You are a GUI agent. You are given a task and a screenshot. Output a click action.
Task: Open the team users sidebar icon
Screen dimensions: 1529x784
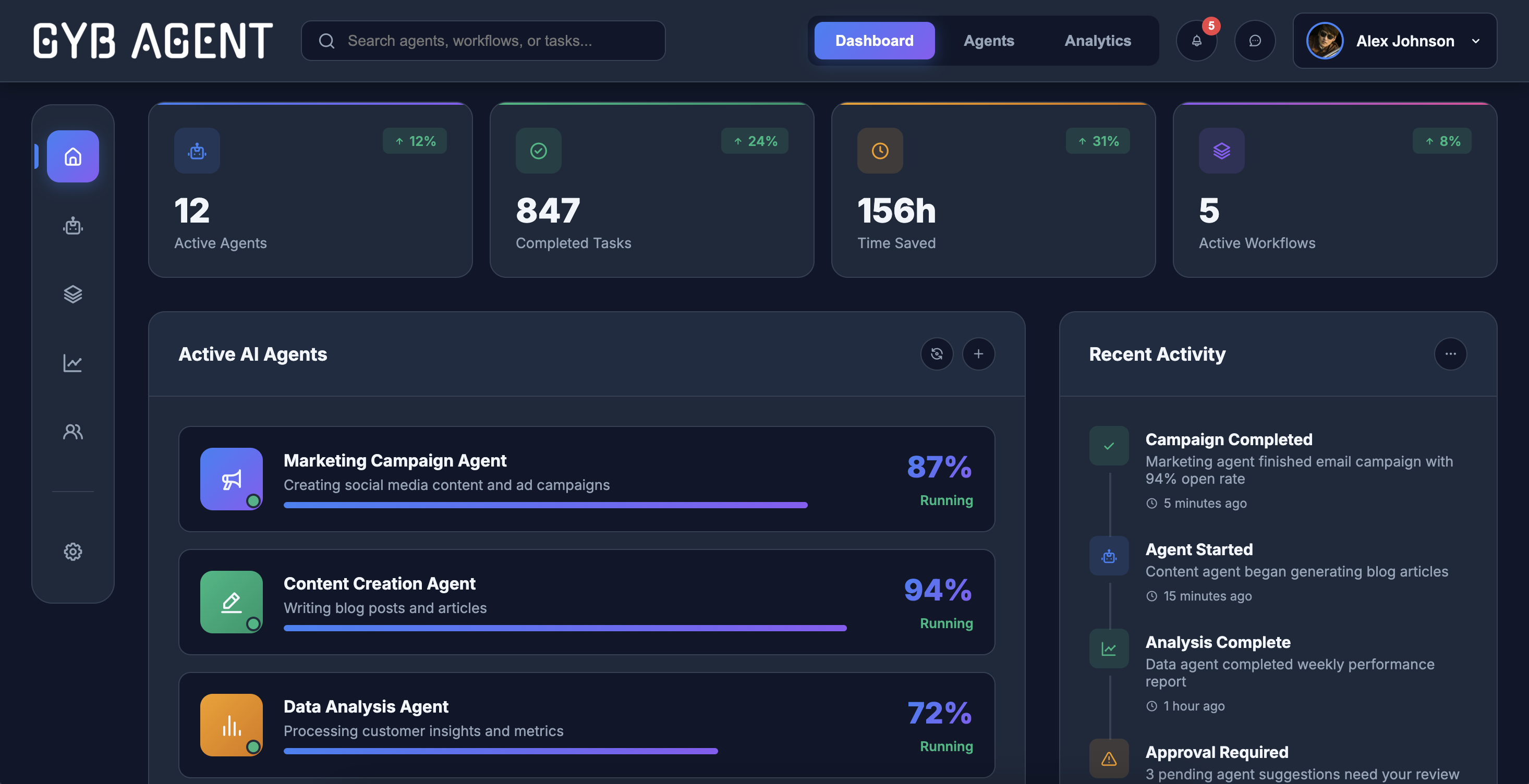[73, 432]
